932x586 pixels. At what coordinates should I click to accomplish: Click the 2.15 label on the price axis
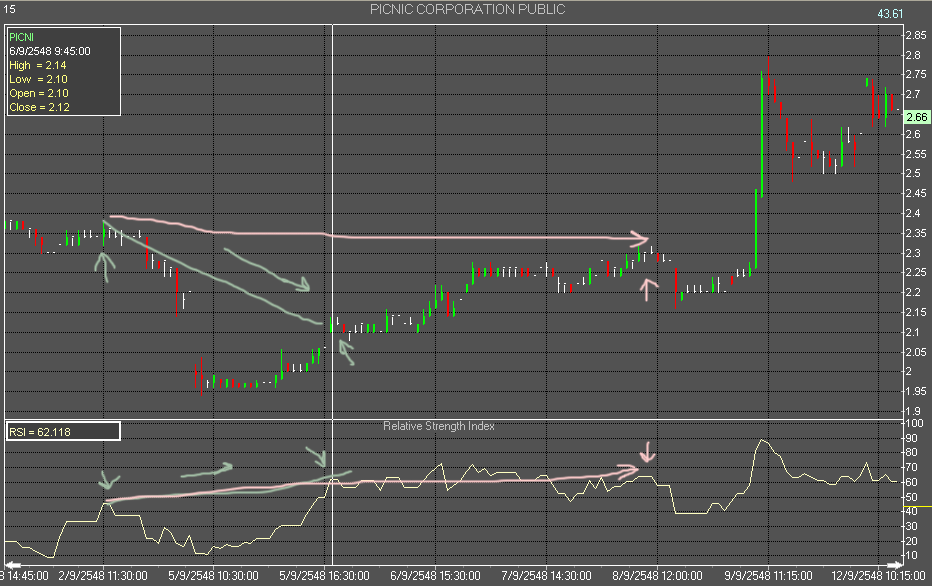916,312
